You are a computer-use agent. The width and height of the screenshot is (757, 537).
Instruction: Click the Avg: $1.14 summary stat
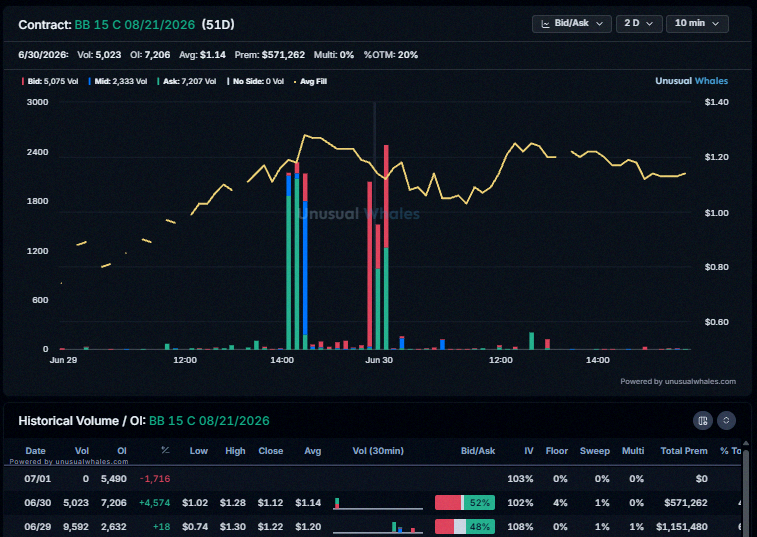[202, 55]
